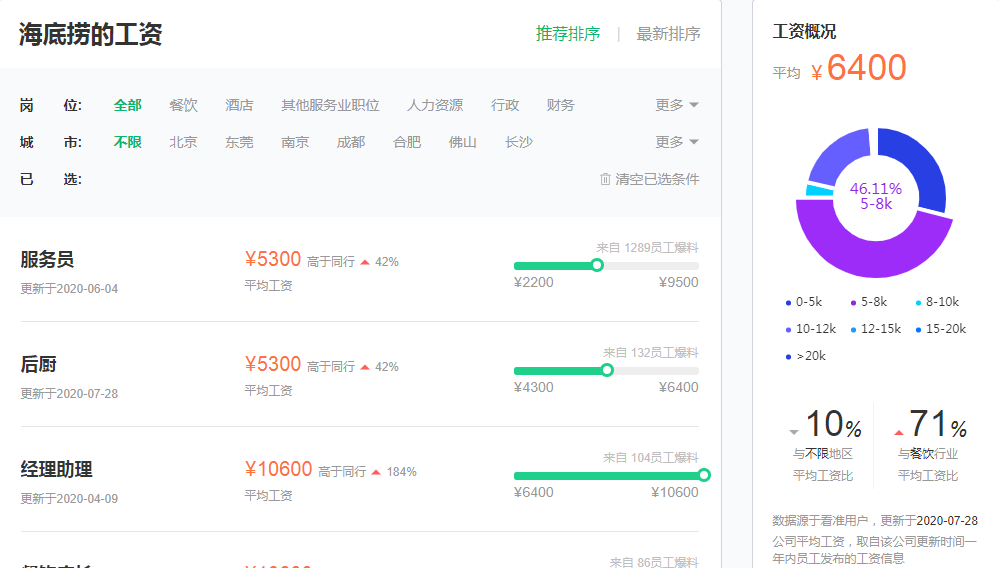Image resolution: width=998 pixels, height=568 pixels.
Task: Filter positions by 财务
Action: coord(561,105)
